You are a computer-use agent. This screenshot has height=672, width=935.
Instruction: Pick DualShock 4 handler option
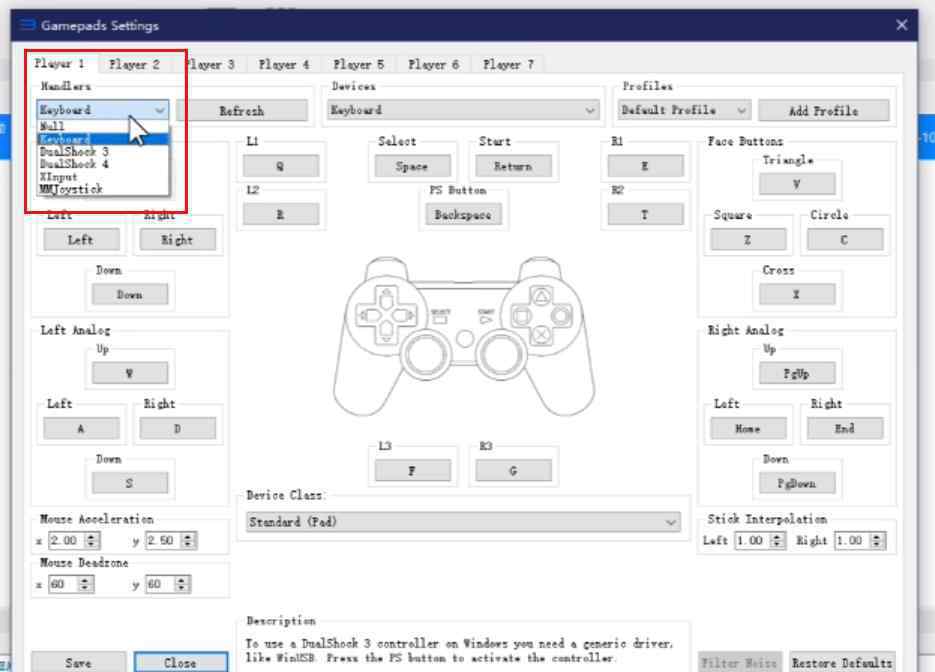pos(103,164)
